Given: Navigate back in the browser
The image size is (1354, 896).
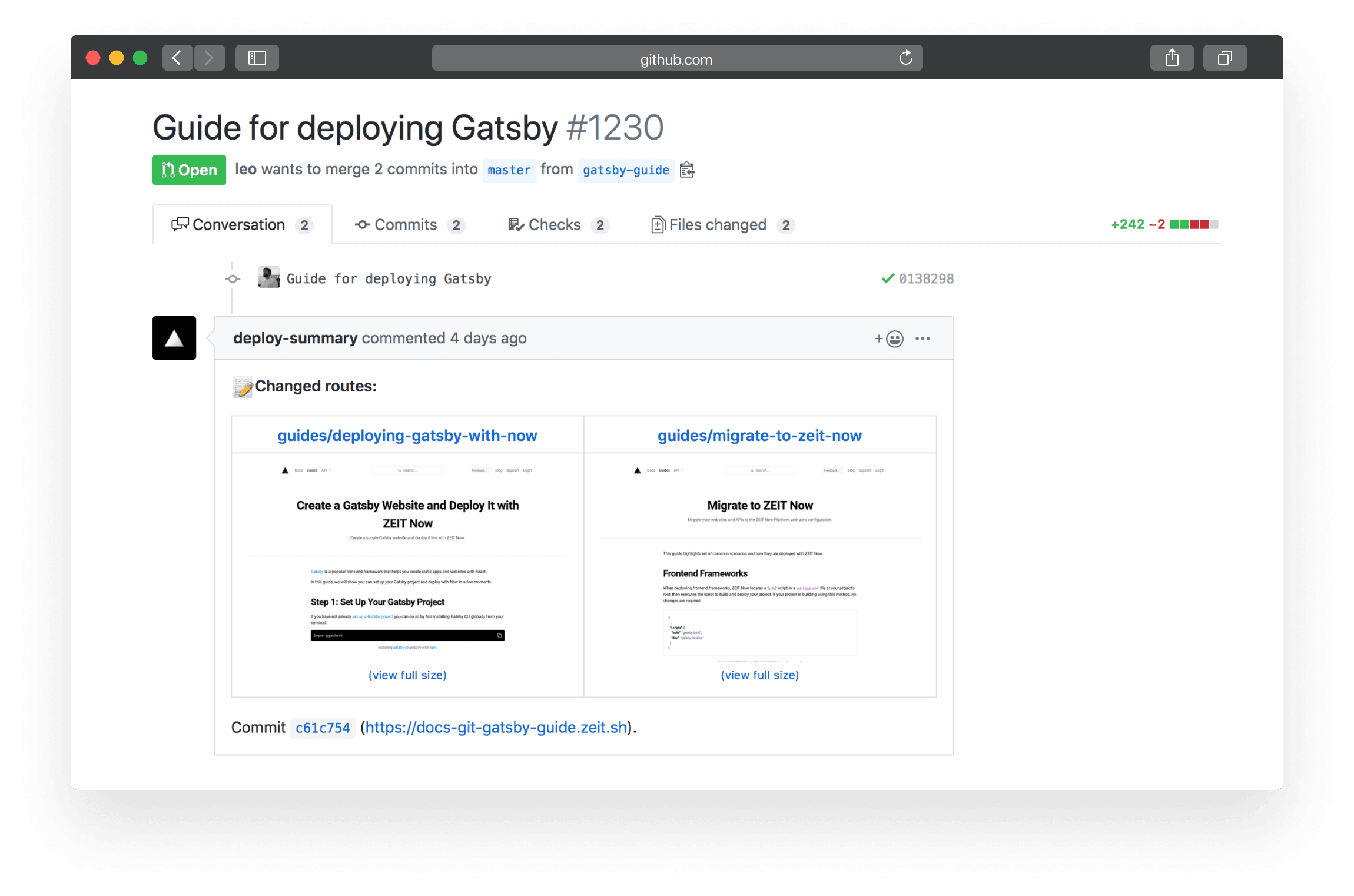Looking at the screenshot, I should [177, 57].
